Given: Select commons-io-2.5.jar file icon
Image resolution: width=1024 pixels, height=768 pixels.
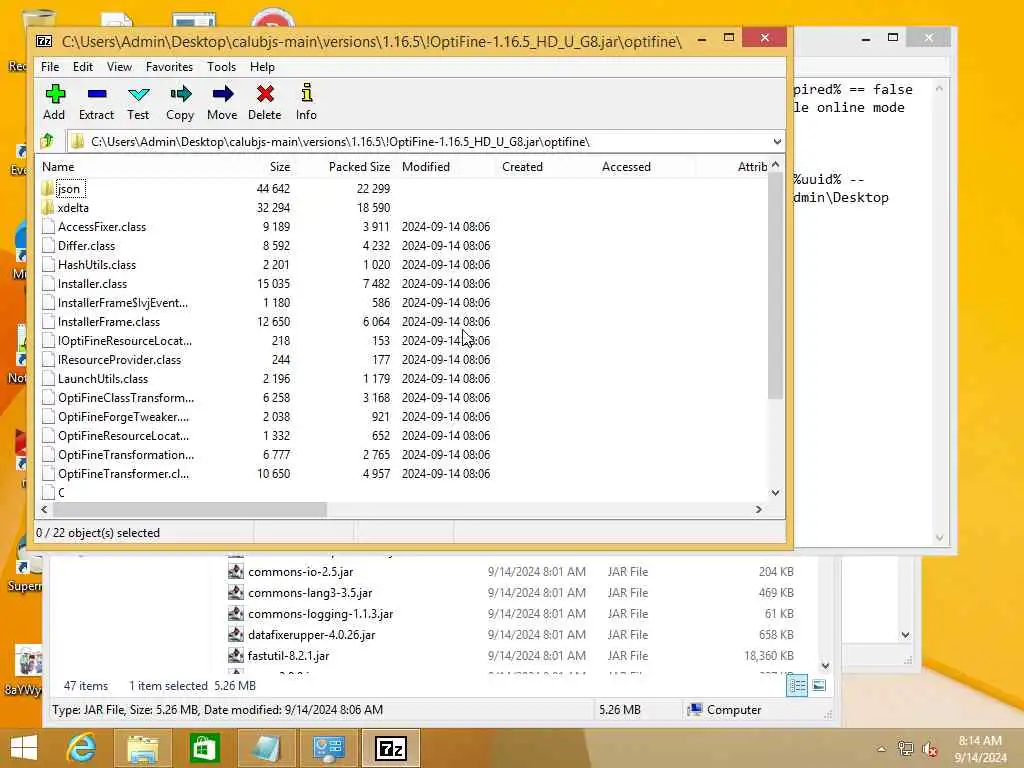Looking at the screenshot, I should pyautogui.click(x=236, y=572).
